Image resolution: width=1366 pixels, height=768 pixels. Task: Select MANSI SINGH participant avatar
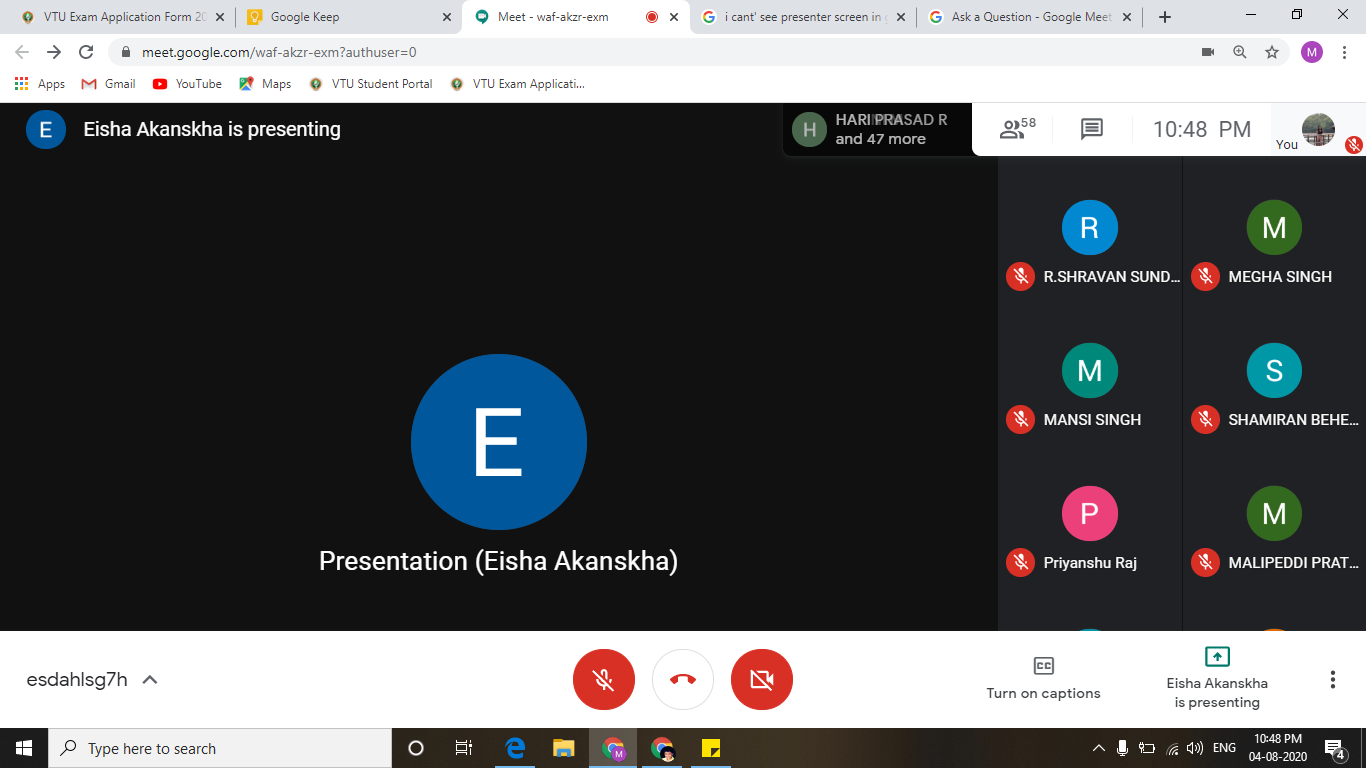(x=1089, y=371)
